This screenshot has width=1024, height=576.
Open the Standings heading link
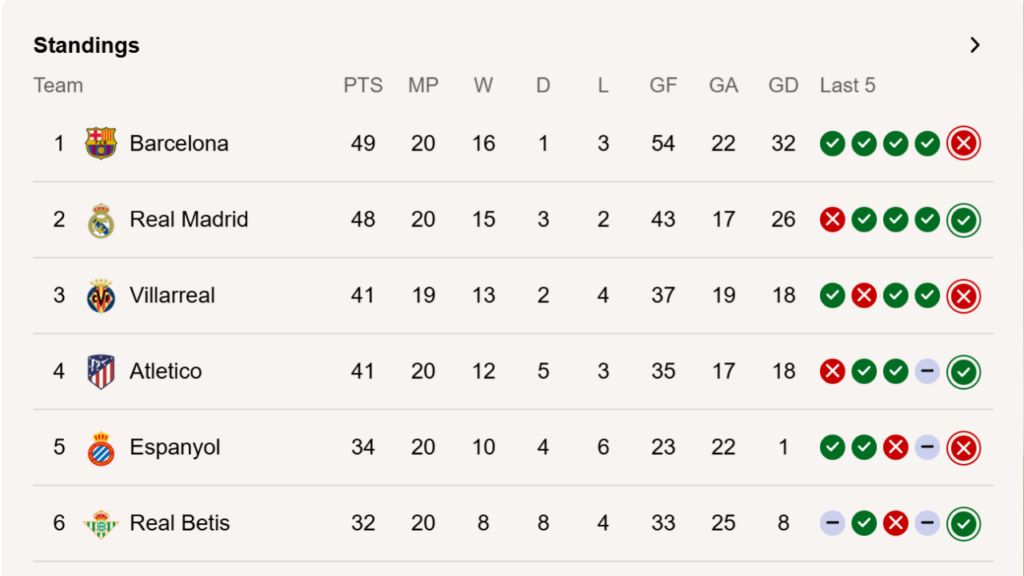[86, 45]
